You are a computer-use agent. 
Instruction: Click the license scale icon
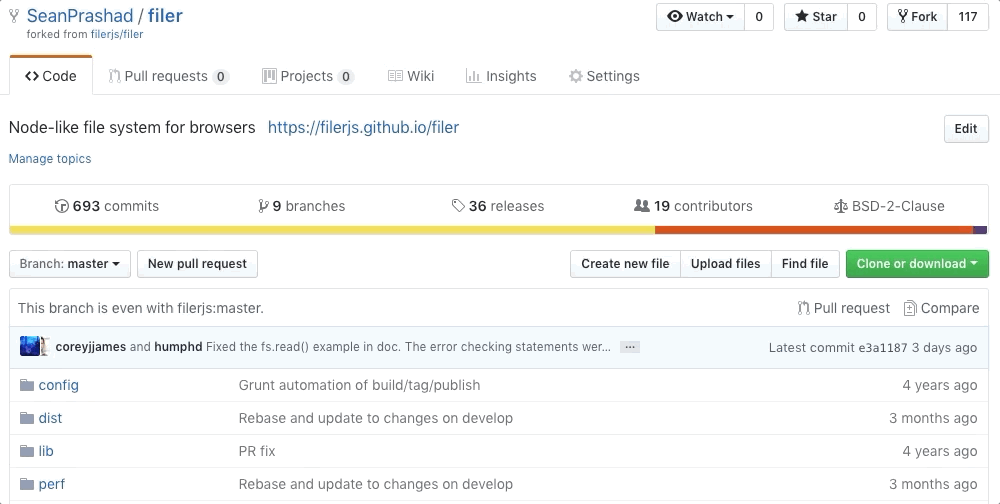(841, 206)
